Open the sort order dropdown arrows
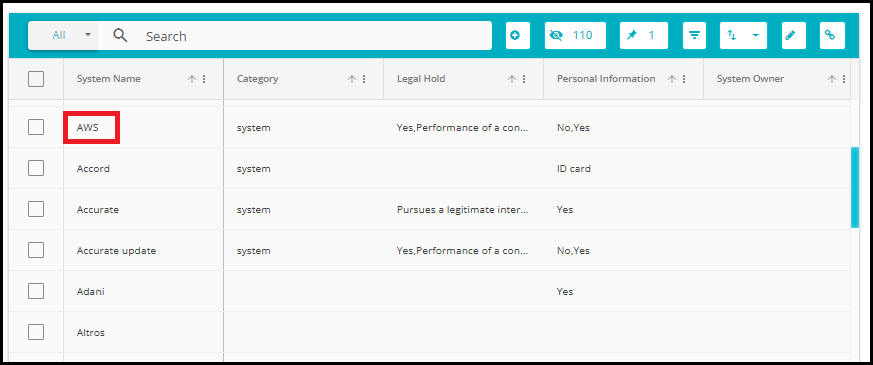Image resolution: width=873 pixels, height=365 pixels. point(743,36)
